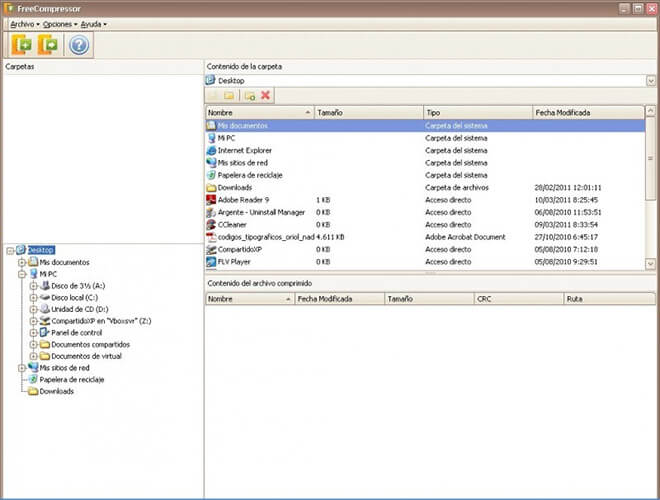
Task: Expand Mis sitios de red tree node
Action: click(22, 368)
